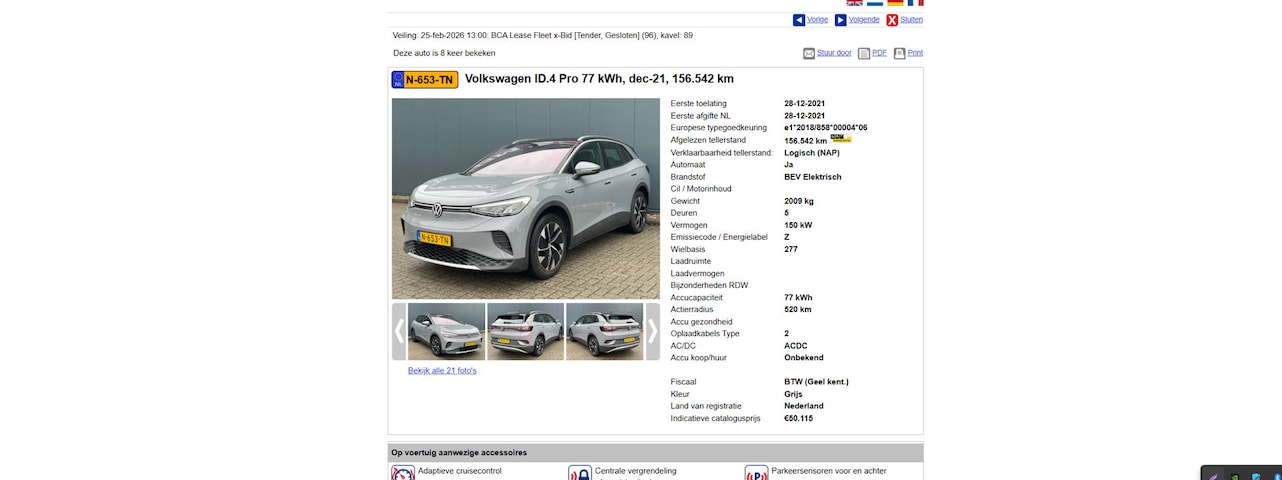Open the Stuur door link
1282x480 pixels.
coord(834,53)
